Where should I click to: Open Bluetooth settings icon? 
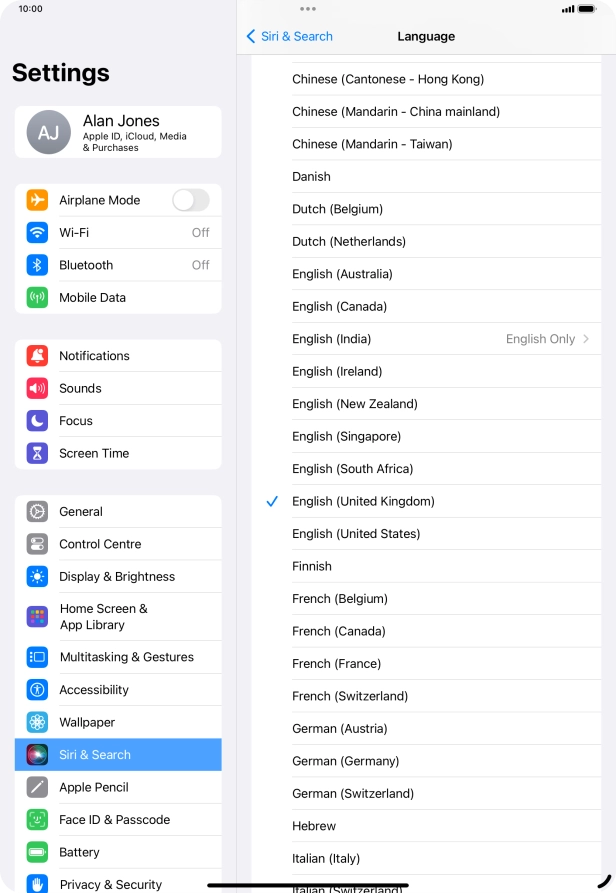pos(37,265)
